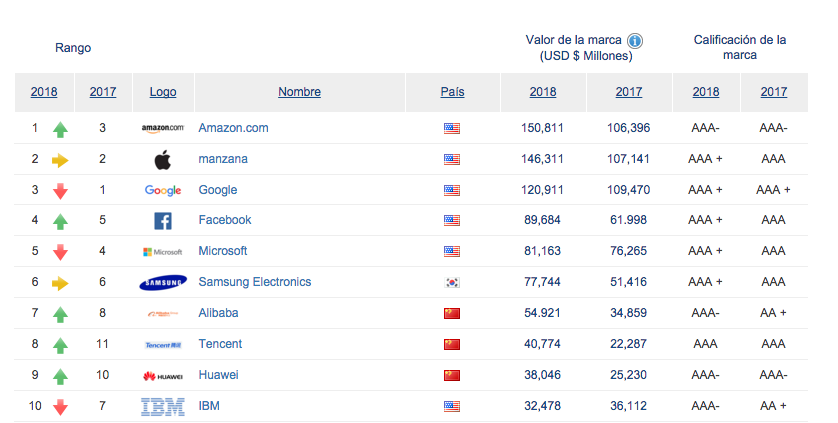Click the yellow arrow in Samsung Electronics row
This screenshot has width=838, height=423.
click(60, 283)
